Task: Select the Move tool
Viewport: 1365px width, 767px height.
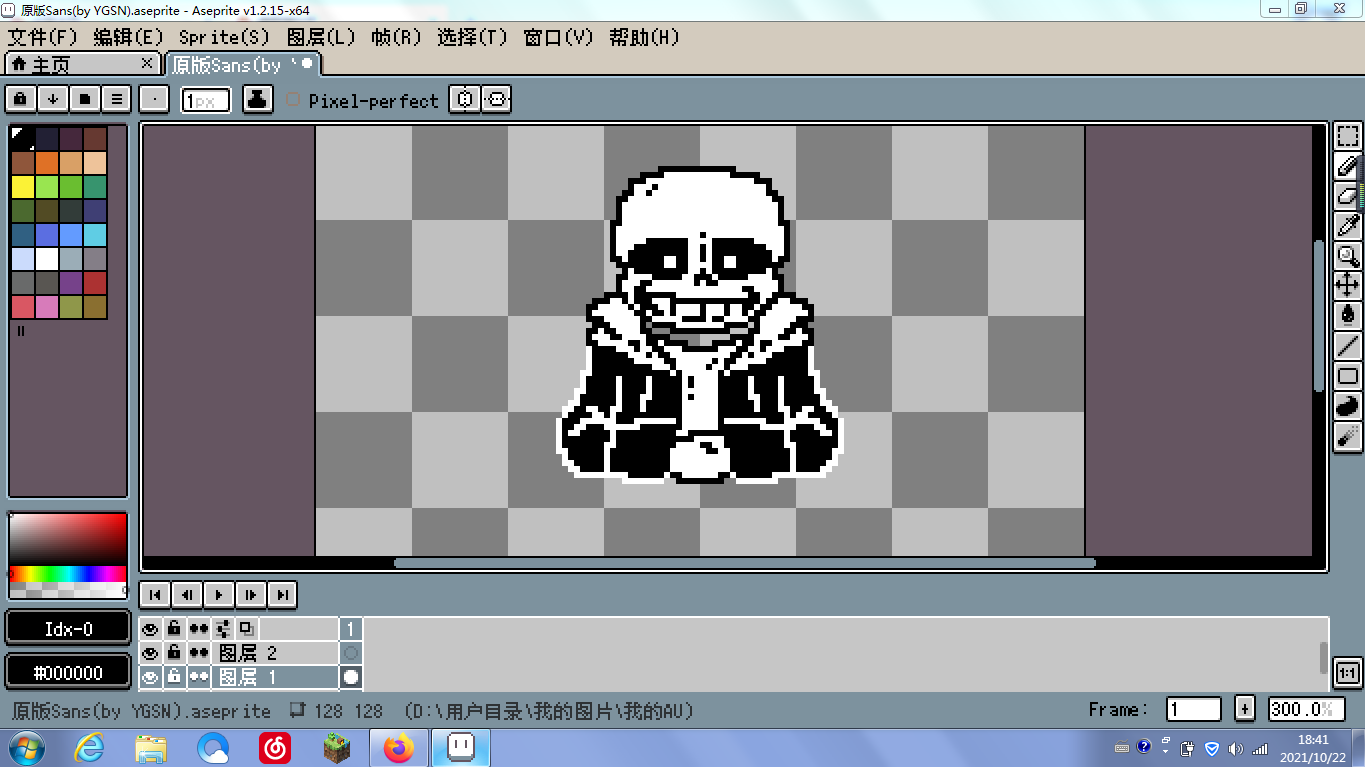Action: (x=1348, y=286)
